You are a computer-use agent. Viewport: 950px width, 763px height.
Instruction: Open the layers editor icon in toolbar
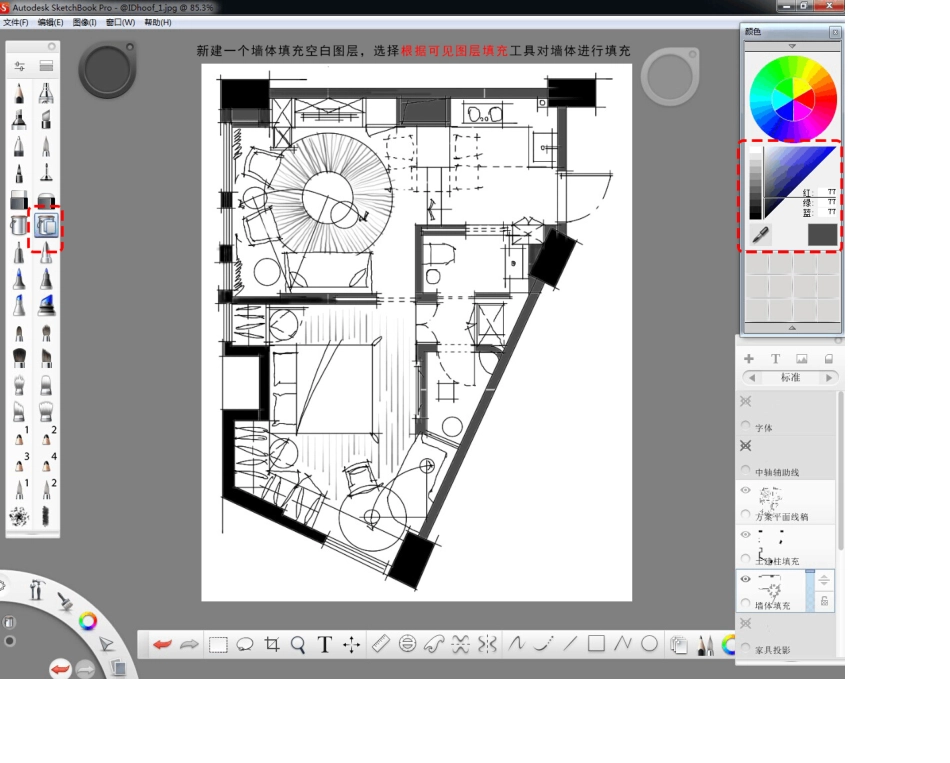(x=679, y=645)
